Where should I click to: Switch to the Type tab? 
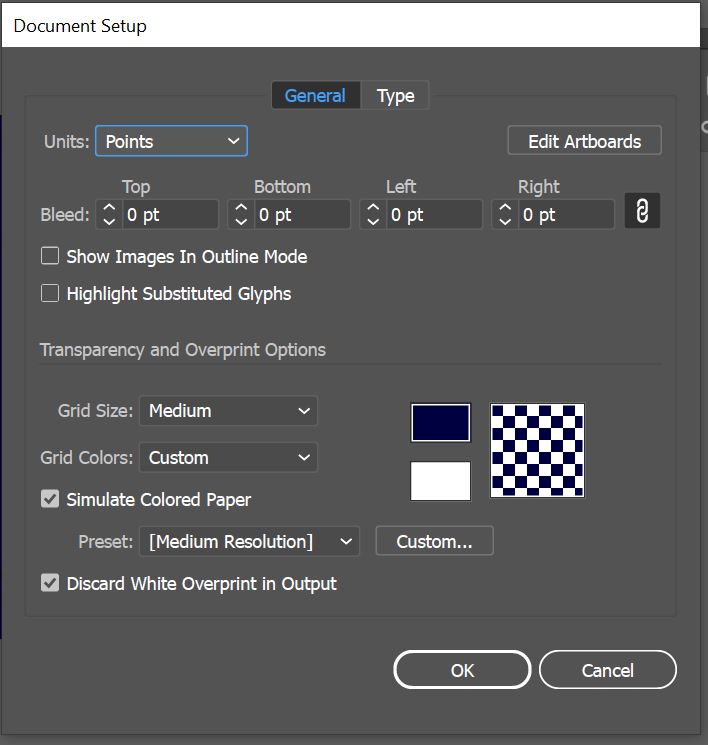(395, 96)
